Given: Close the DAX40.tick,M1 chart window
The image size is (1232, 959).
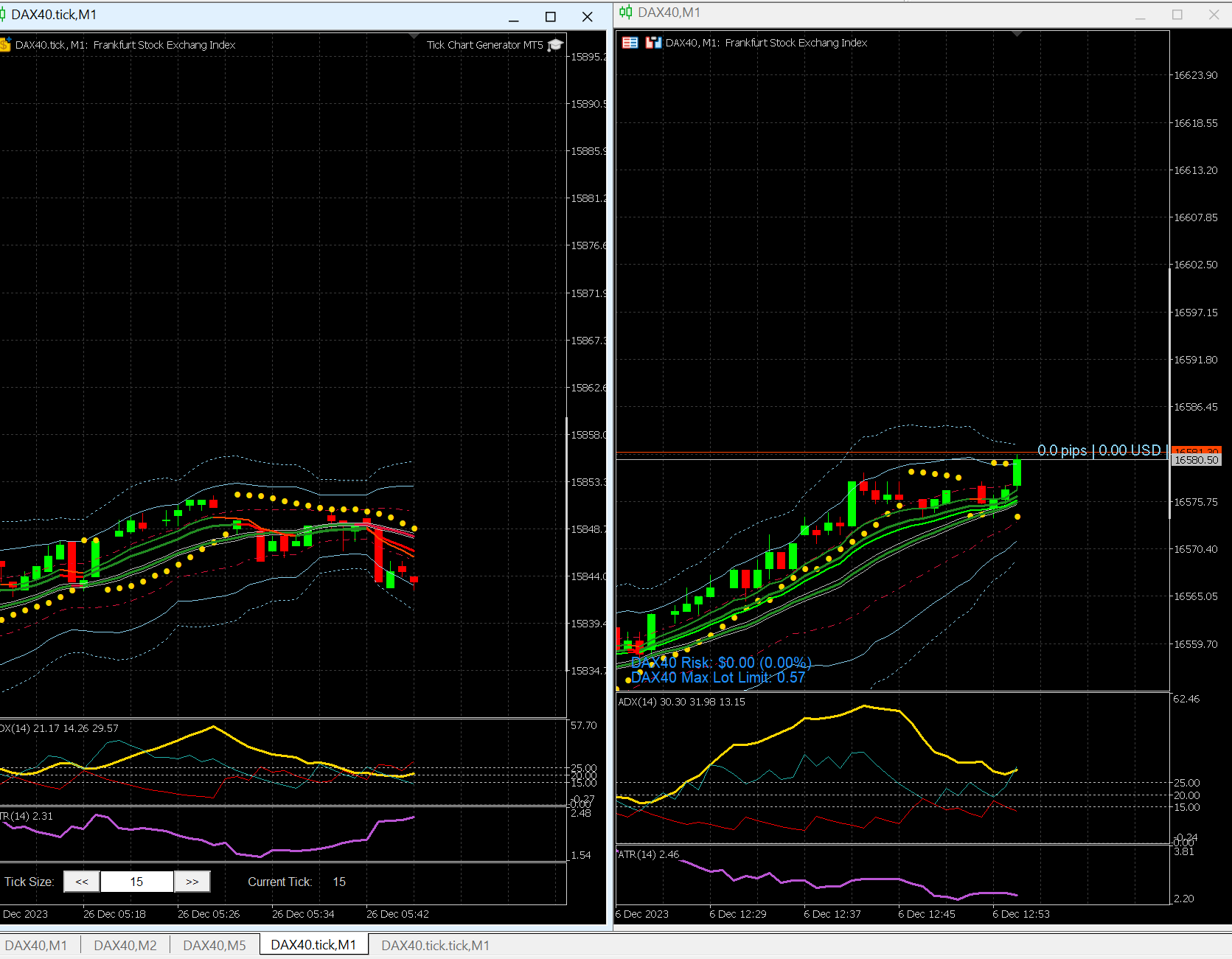Looking at the screenshot, I should (x=588, y=16).
